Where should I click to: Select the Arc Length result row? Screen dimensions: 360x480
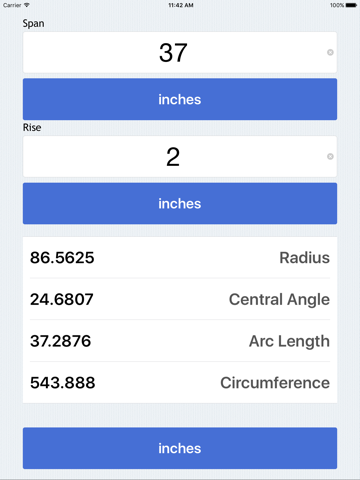[x=180, y=341]
